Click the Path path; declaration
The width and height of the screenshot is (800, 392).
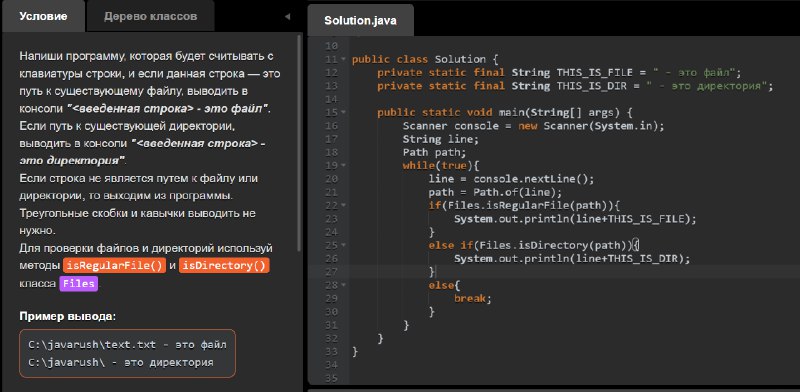click(x=434, y=152)
